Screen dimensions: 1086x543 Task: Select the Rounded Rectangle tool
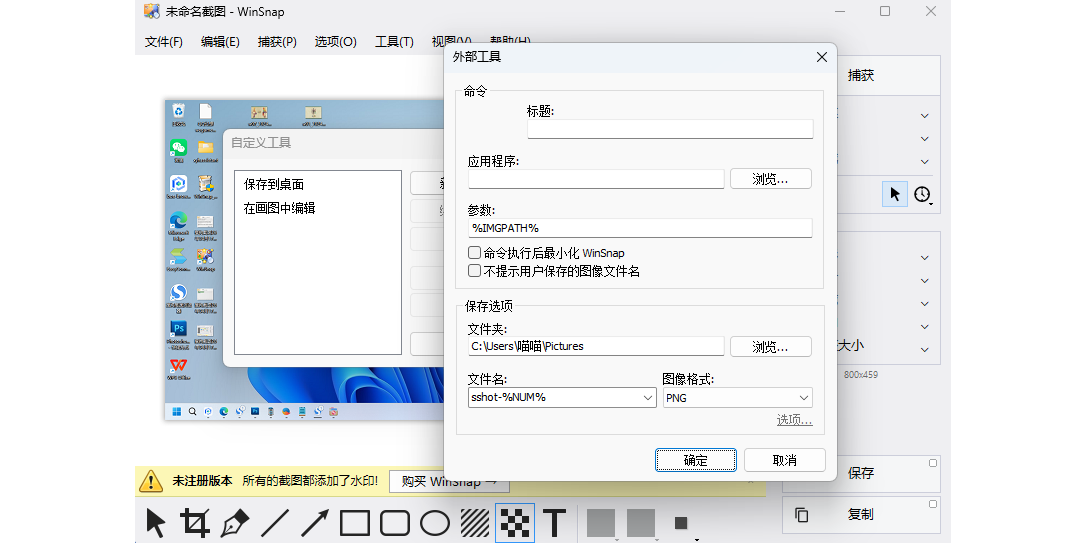(x=395, y=523)
